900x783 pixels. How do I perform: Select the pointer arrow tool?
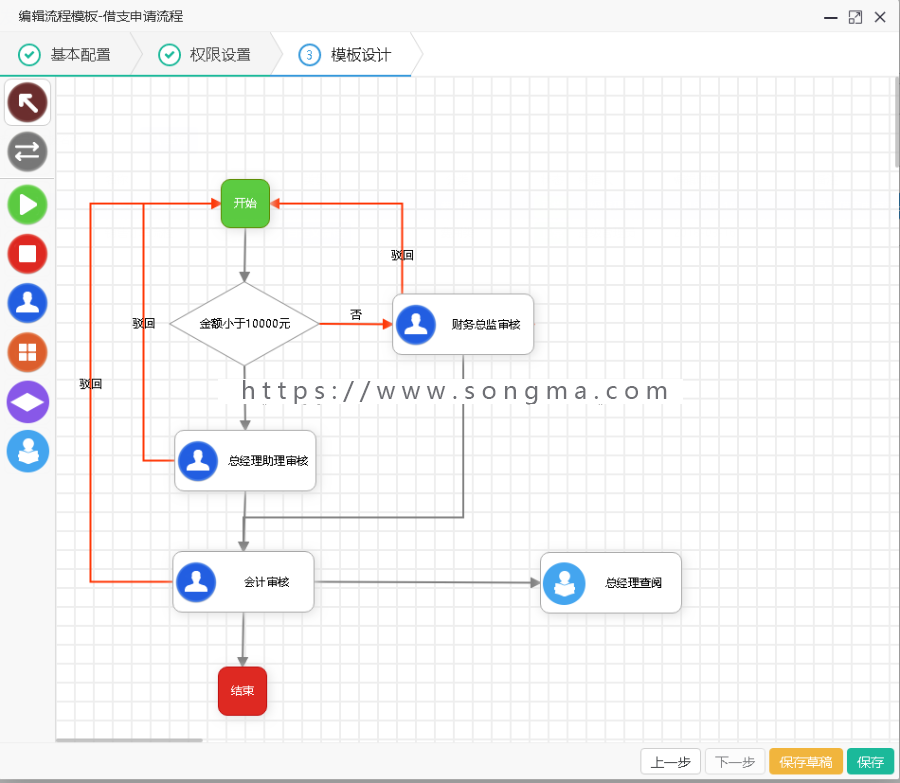(x=28, y=103)
